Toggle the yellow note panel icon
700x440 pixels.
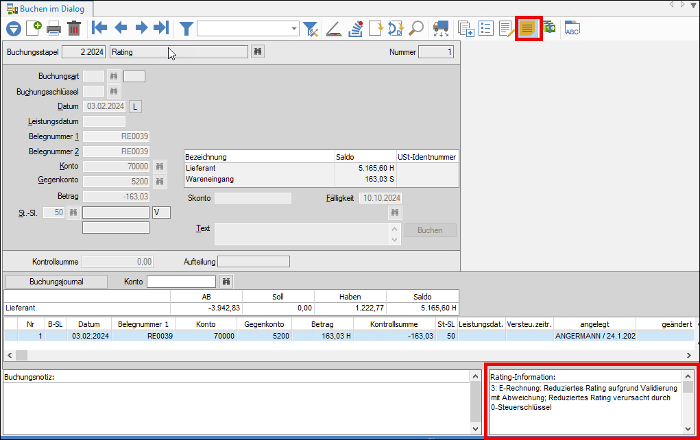(x=528, y=29)
